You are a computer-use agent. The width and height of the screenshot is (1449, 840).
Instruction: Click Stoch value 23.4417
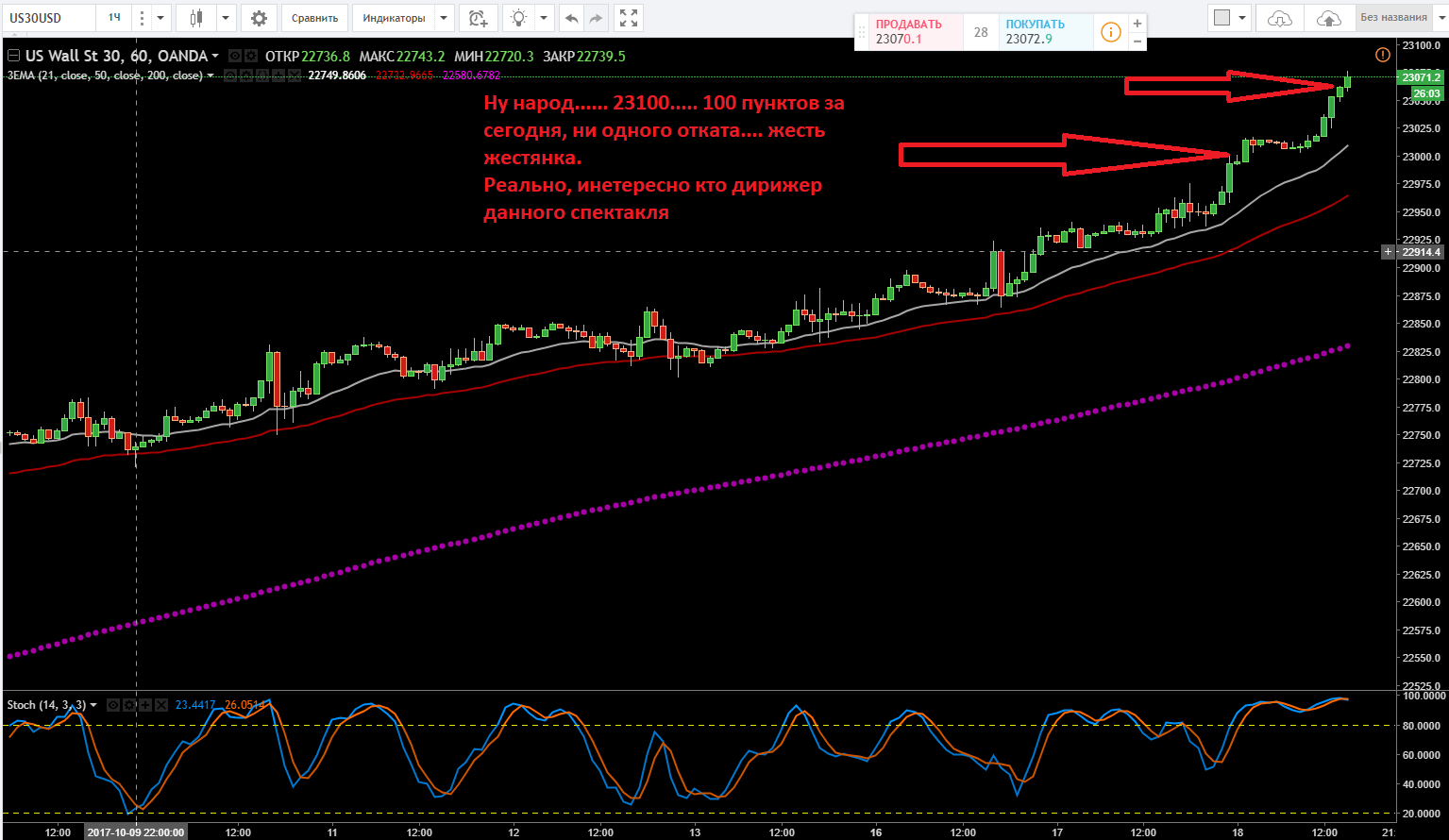click(x=195, y=705)
